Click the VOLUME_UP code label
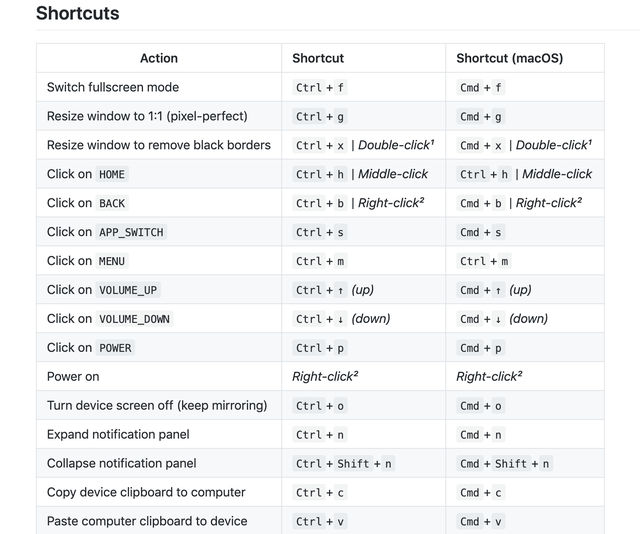This screenshot has width=640, height=534. pyautogui.click(x=128, y=290)
